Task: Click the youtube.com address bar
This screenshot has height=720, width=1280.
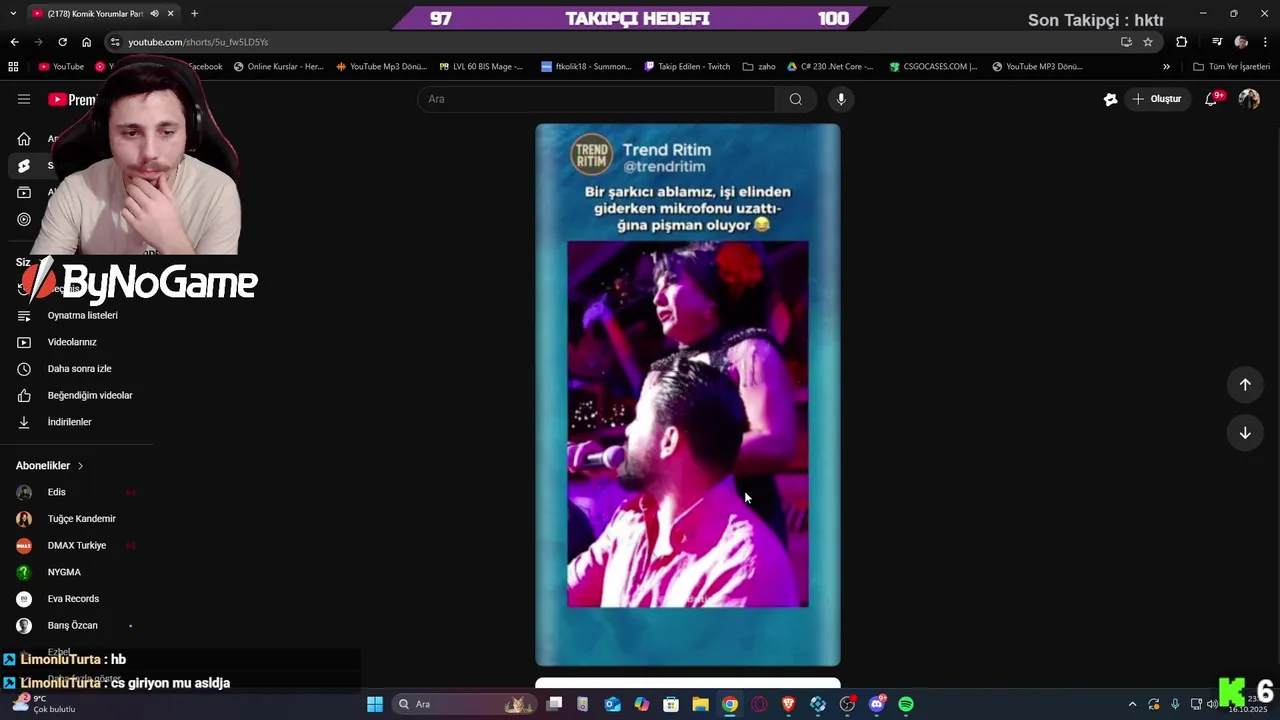Action: pos(620,42)
